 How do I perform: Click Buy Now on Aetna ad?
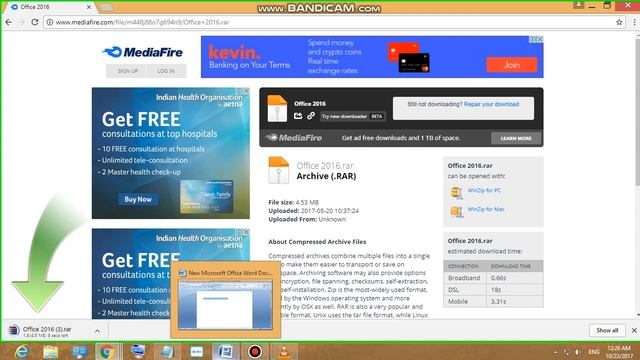[x=138, y=199]
